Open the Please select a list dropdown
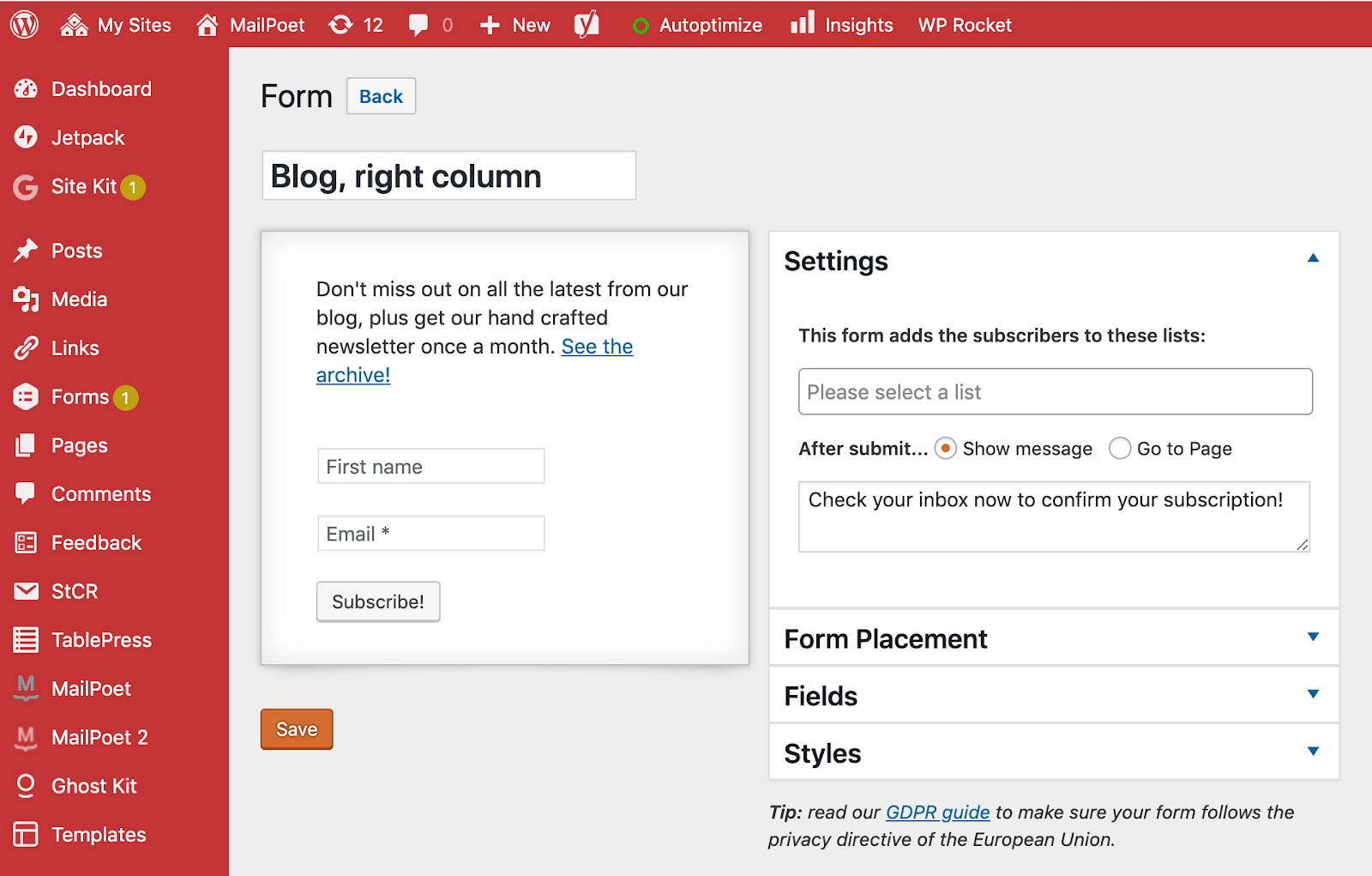1372x876 pixels. 1055,392
